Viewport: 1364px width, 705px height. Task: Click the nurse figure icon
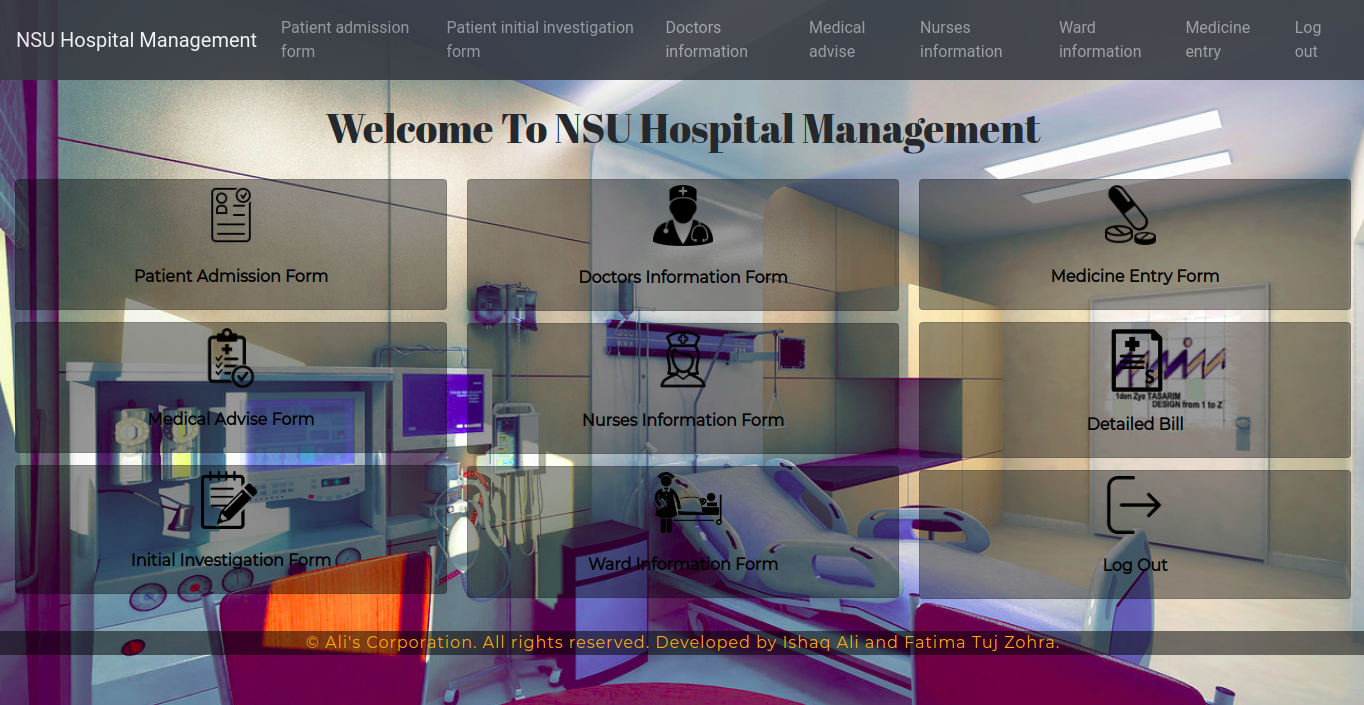683,359
